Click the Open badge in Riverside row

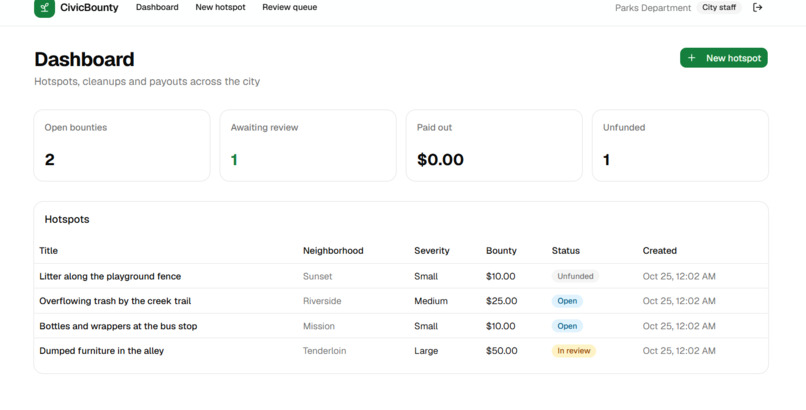(567, 301)
